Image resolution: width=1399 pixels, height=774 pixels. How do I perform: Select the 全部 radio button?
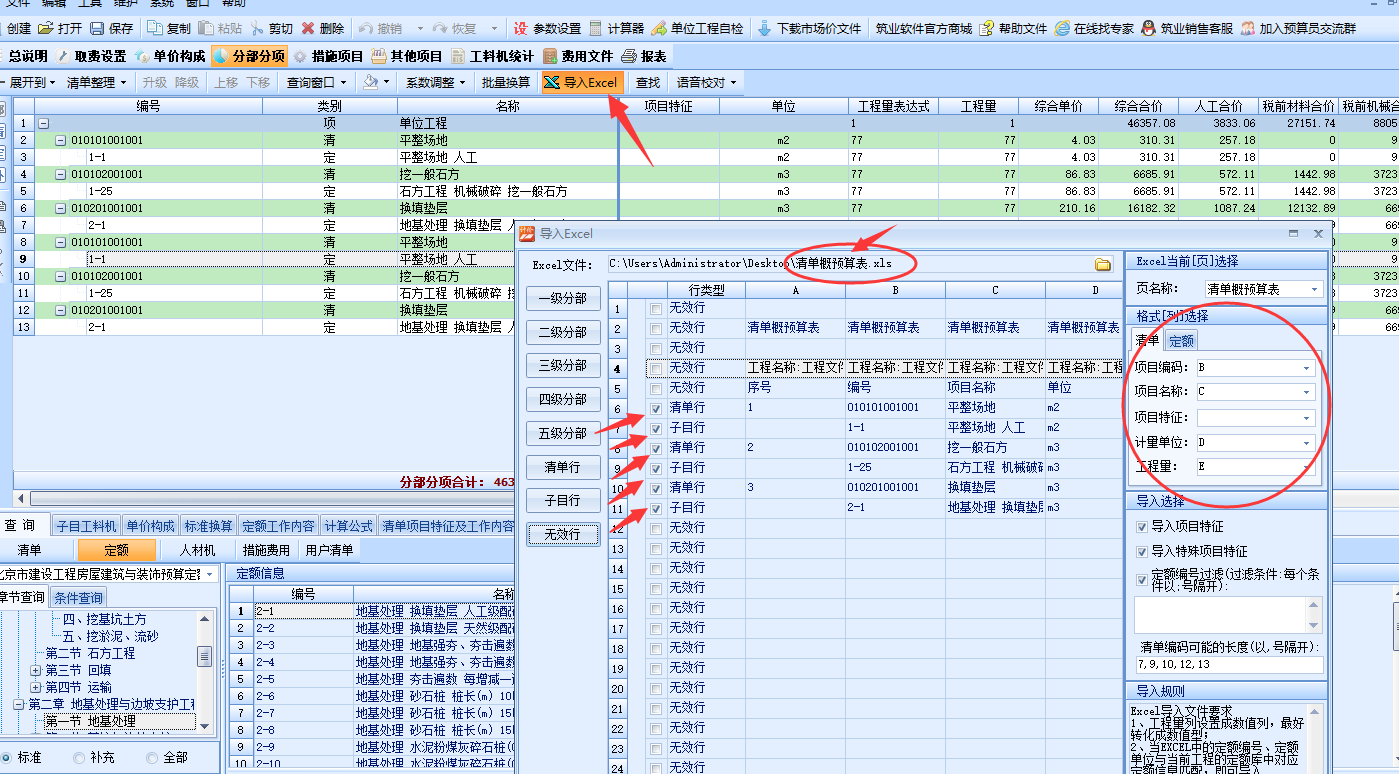point(152,758)
